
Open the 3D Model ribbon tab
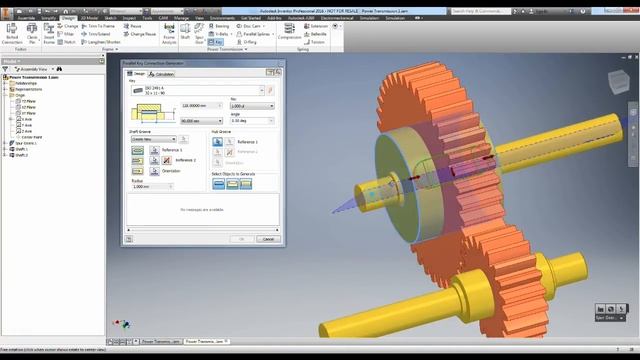[x=89, y=18]
